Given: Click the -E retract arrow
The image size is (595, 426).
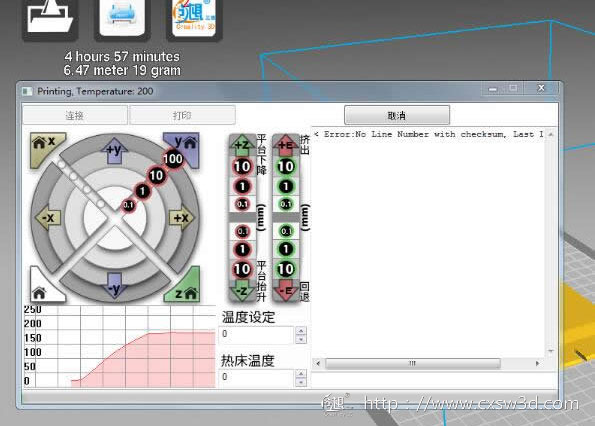Looking at the screenshot, I should pyautogui.click(x=286, y=291).
